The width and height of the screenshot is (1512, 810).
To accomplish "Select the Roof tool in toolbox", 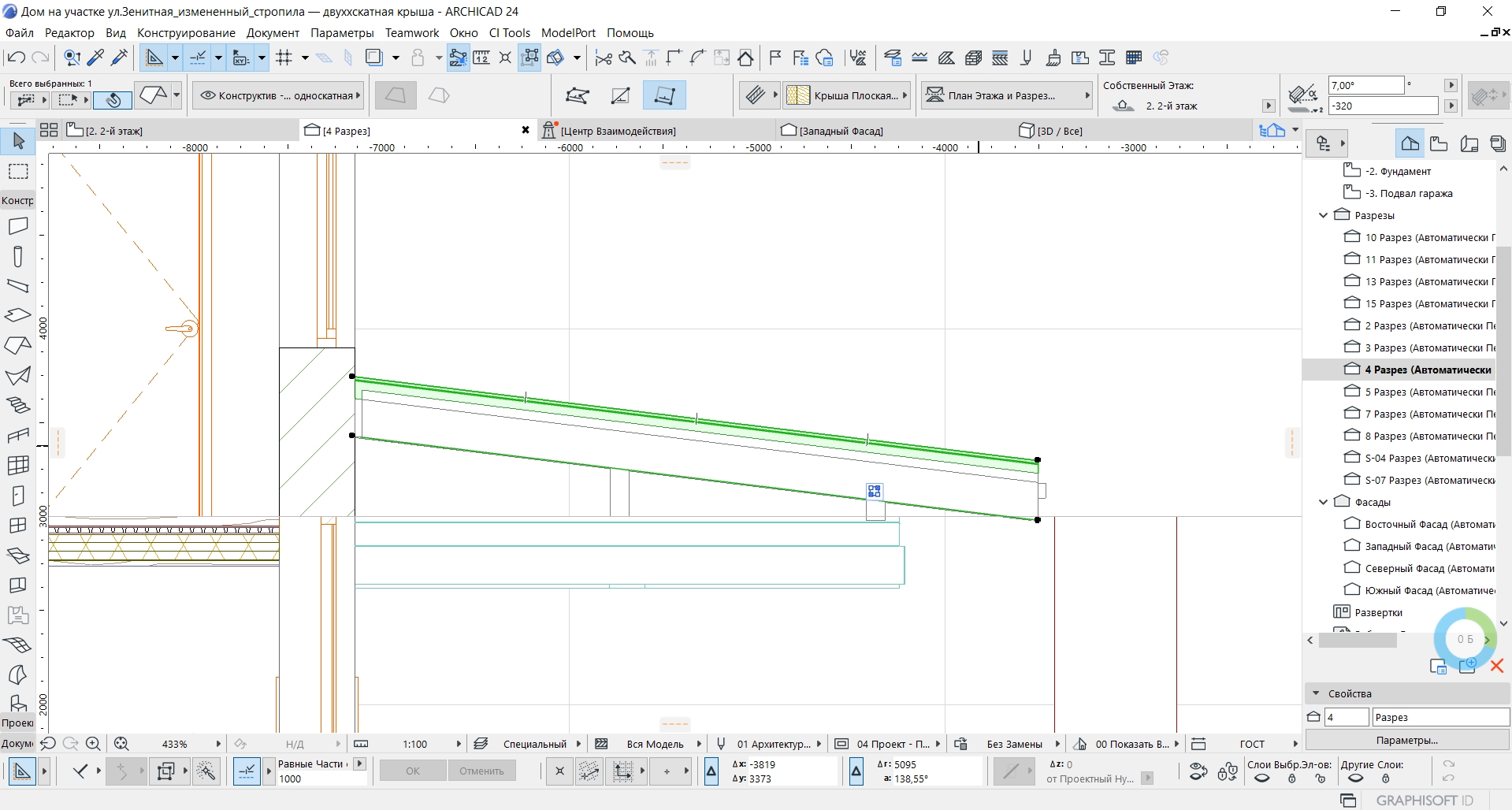I will (18, 345).
